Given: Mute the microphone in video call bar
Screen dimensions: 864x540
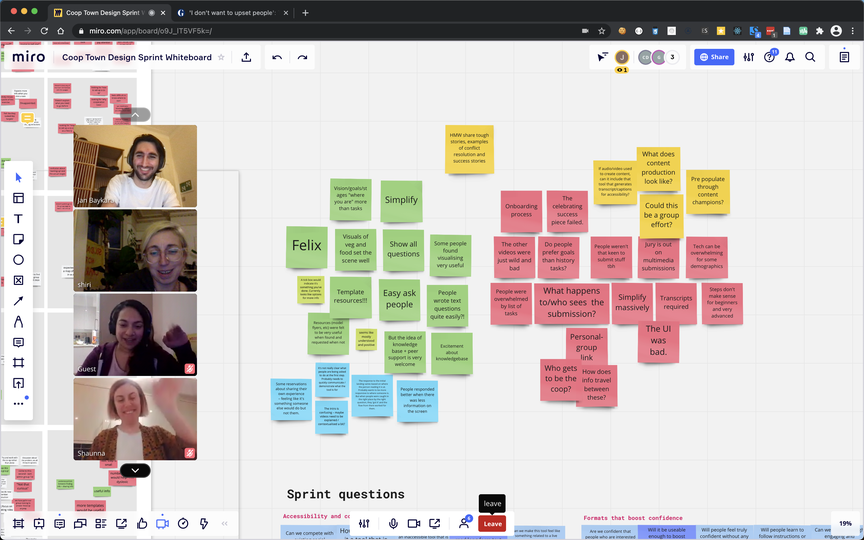Looking at the screenshot, I should [393, 523].
